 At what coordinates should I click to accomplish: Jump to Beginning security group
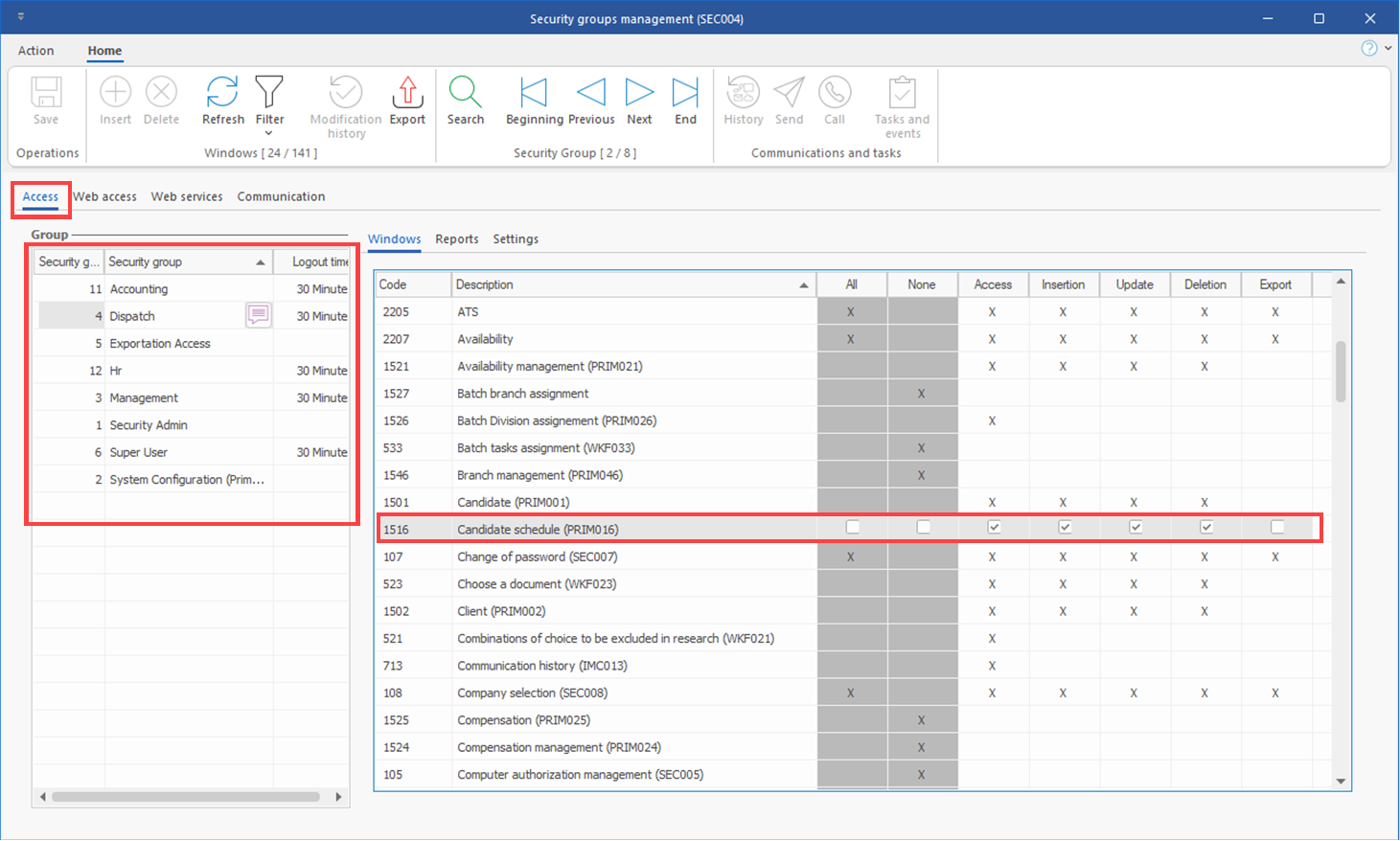[534, 94]
